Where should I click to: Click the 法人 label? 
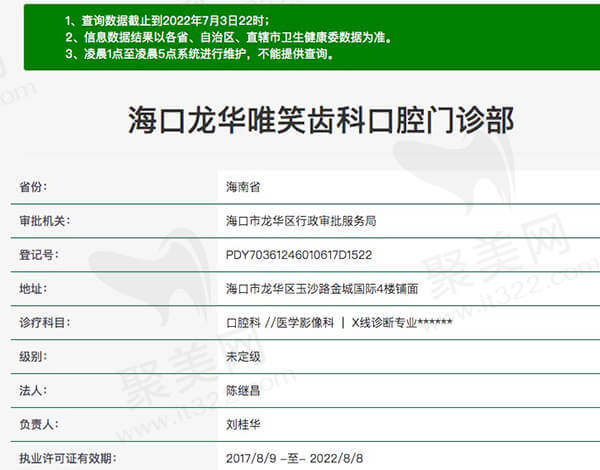[33, 390]
